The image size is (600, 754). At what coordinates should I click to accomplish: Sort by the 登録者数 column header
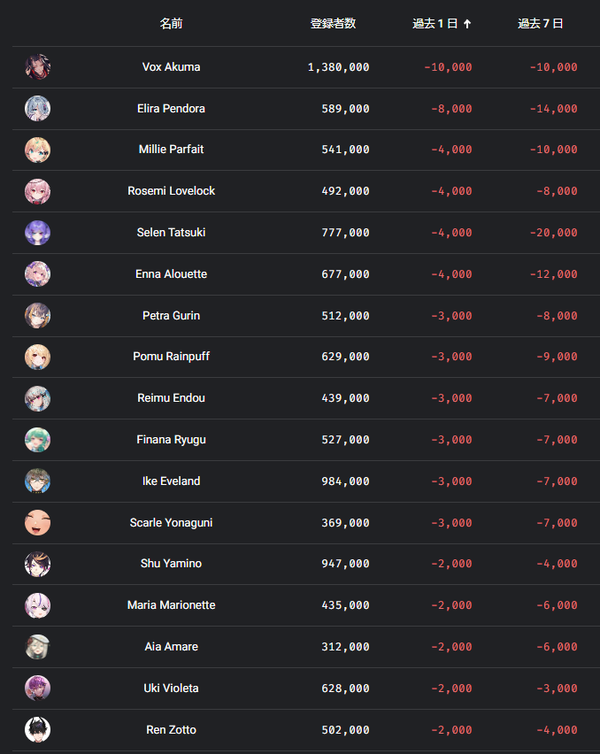(x=333, y=23)
